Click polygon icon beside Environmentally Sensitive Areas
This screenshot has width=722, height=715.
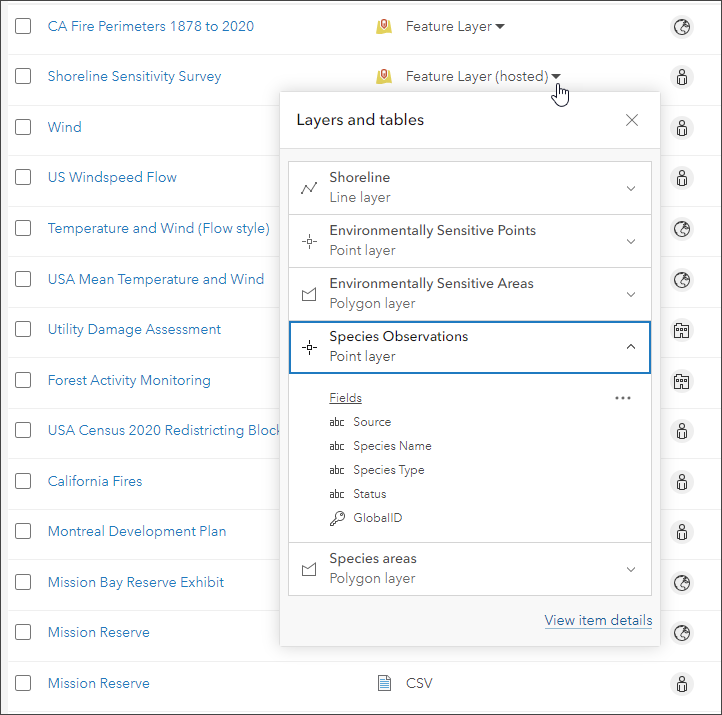tap(309, 294)
